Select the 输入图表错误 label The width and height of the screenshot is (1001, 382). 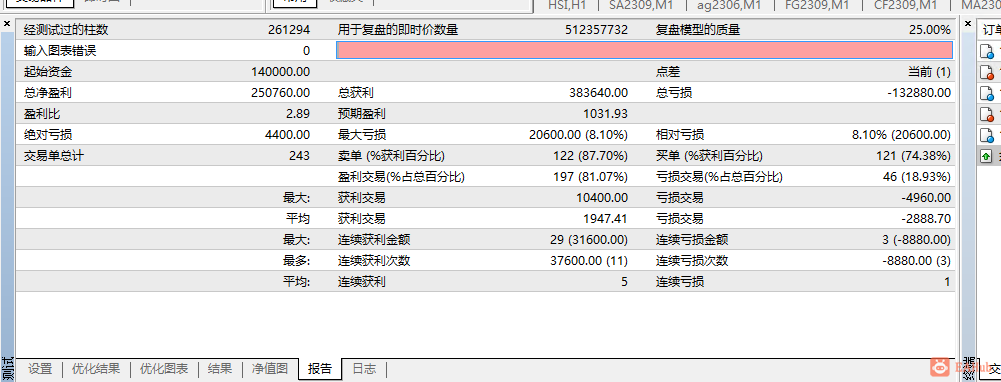pyautogui.click(x=60, y=51)
